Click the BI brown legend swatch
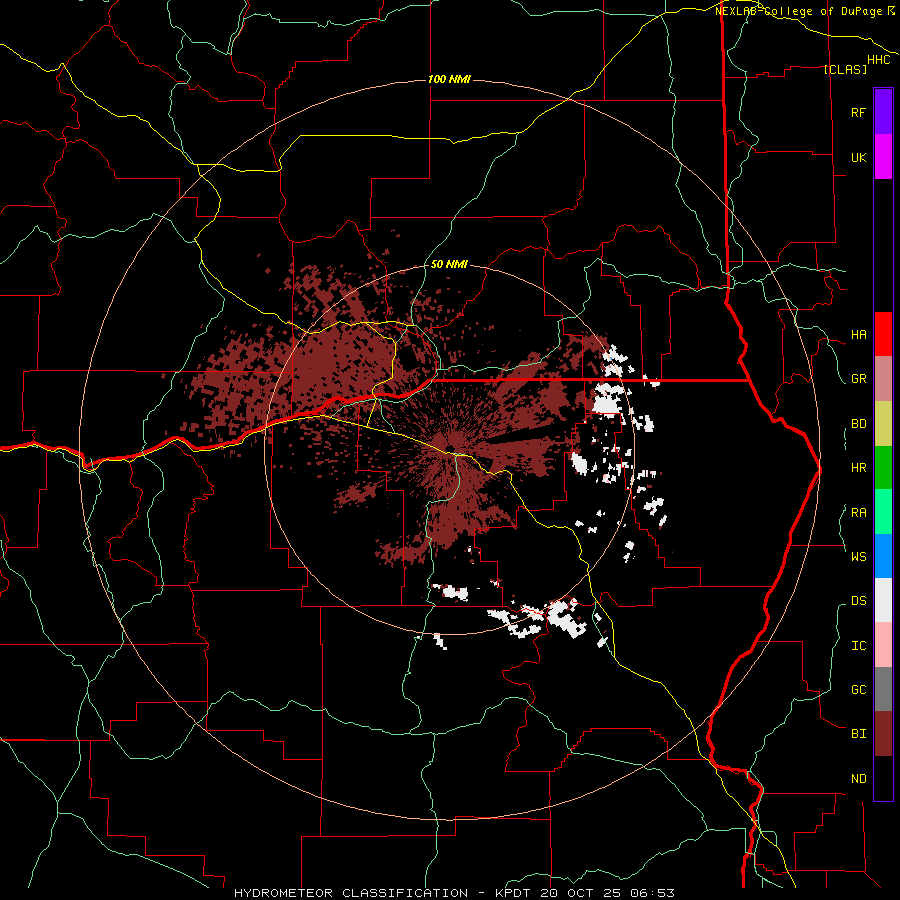This screenshot has width=900, height=900. (x=883, y=734)
